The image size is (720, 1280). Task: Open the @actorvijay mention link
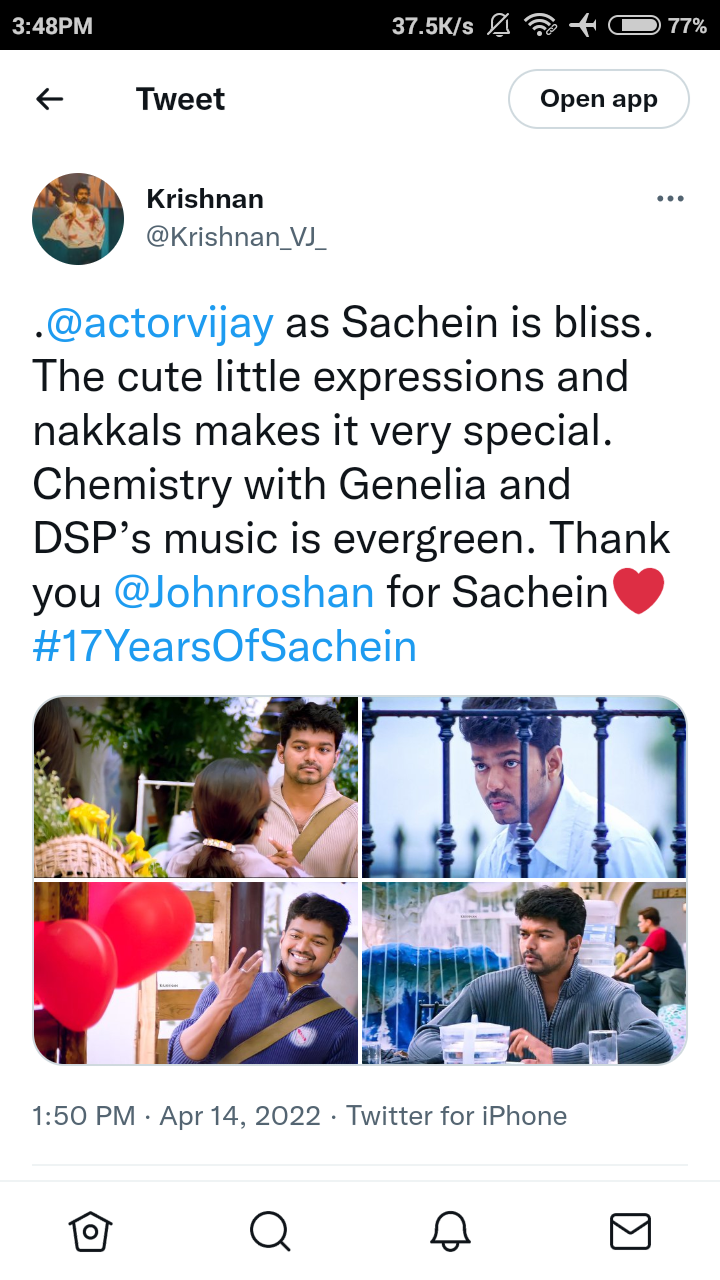(157, 323)
